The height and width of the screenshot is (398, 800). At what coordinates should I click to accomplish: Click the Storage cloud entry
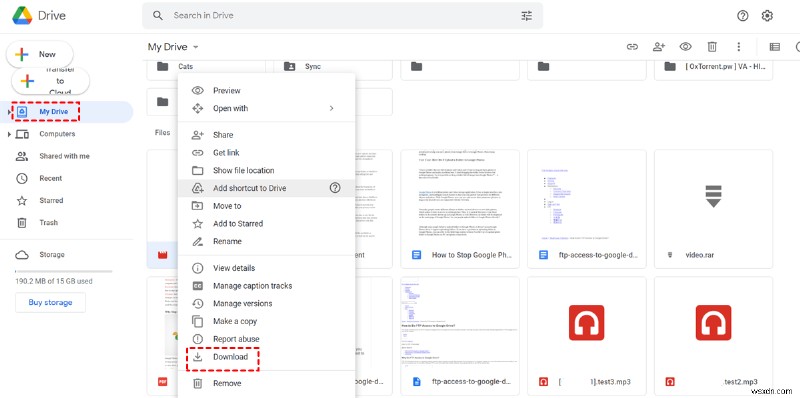pos(52,255)
